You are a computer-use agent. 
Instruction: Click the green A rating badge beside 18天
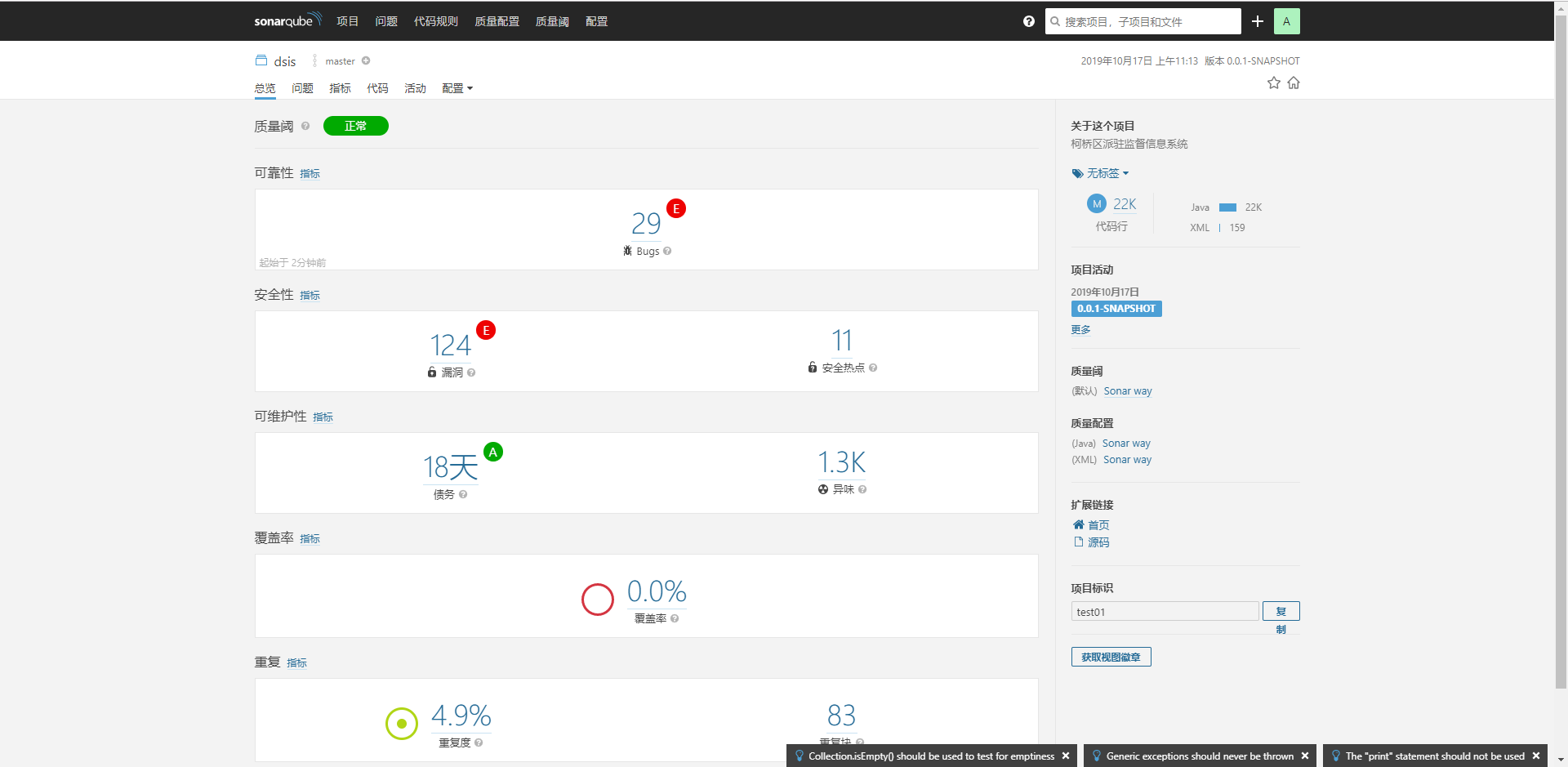click(x=493, y=452)
